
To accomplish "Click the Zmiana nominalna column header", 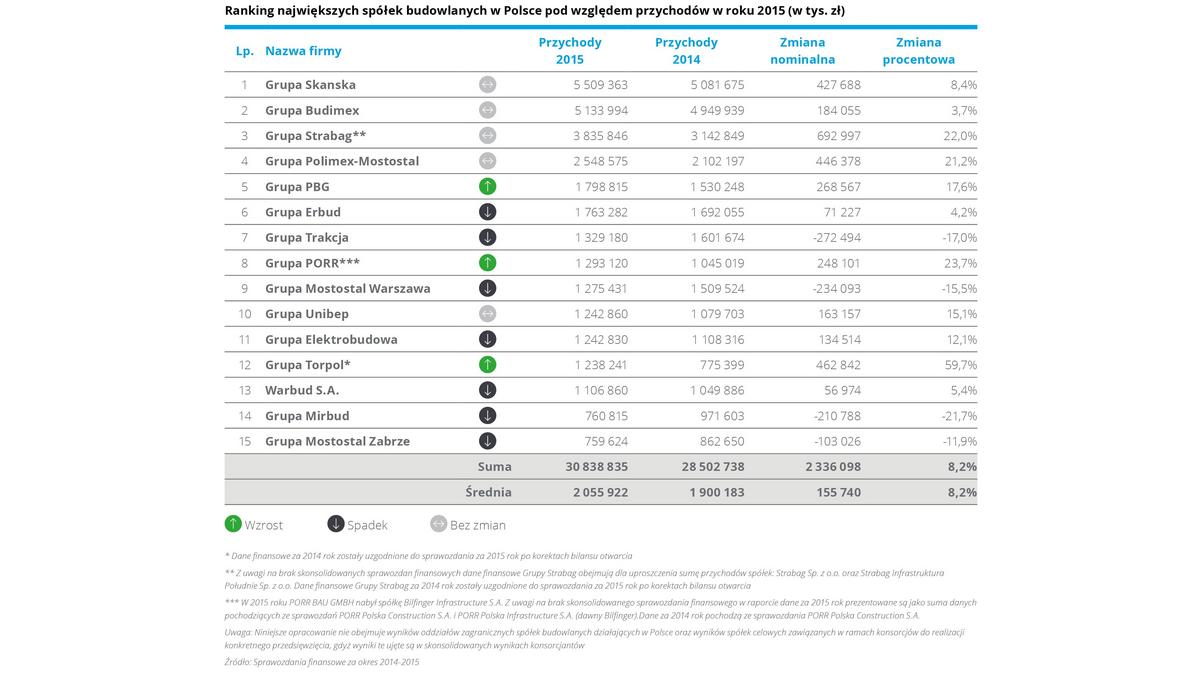I will pos(803,51).
